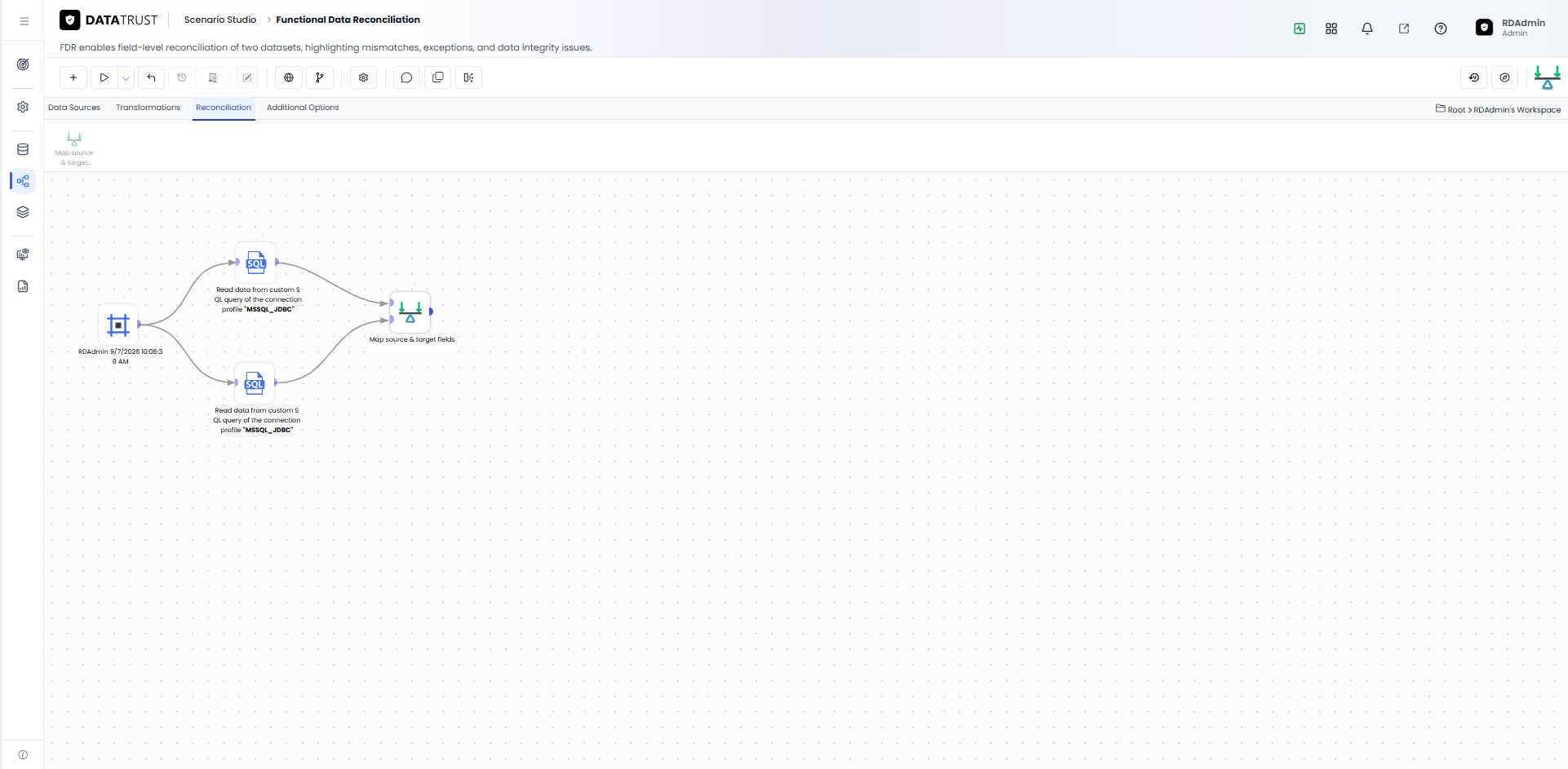This screenshot has height=769, width=1568.
Task: Open the notifications bell
Action: click(x=1367, y=29)
